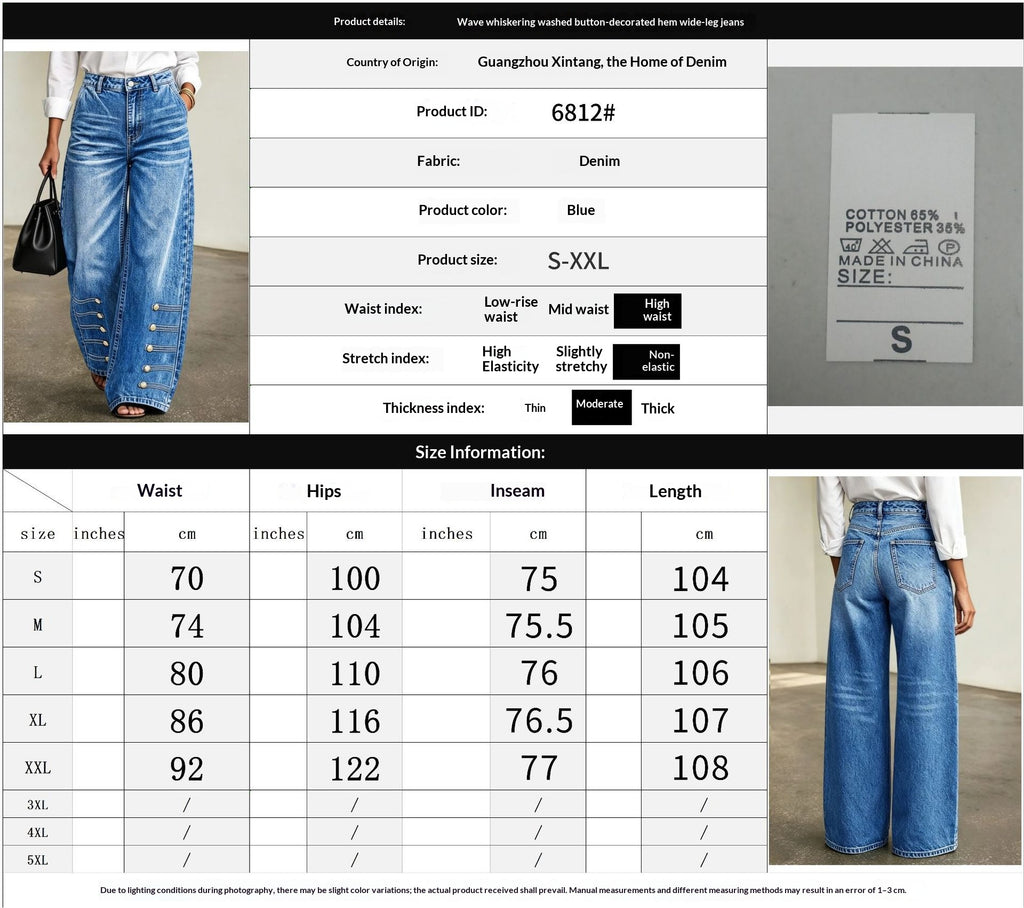Click the 'Inseam' column header
The width and height of the screenshot is (1024, 908).
coord(517,491)
